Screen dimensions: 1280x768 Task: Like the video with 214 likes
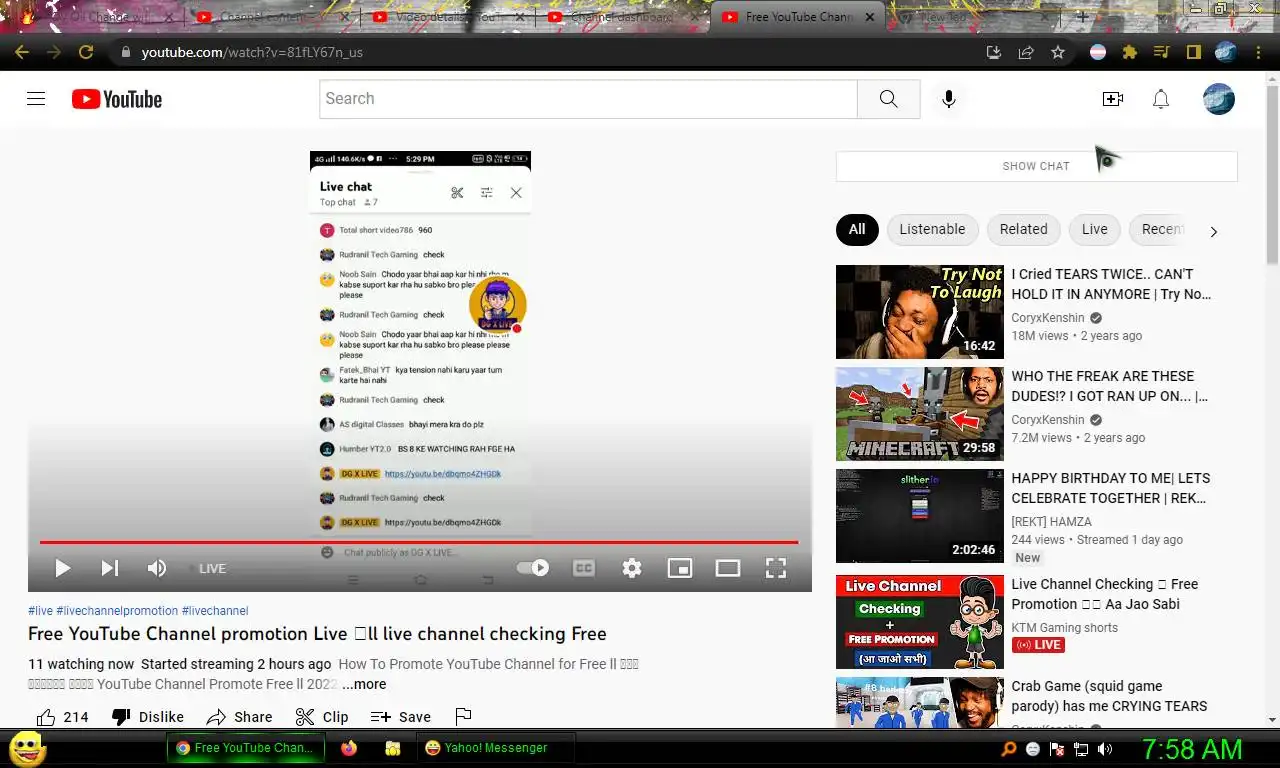tap(62, 717)
